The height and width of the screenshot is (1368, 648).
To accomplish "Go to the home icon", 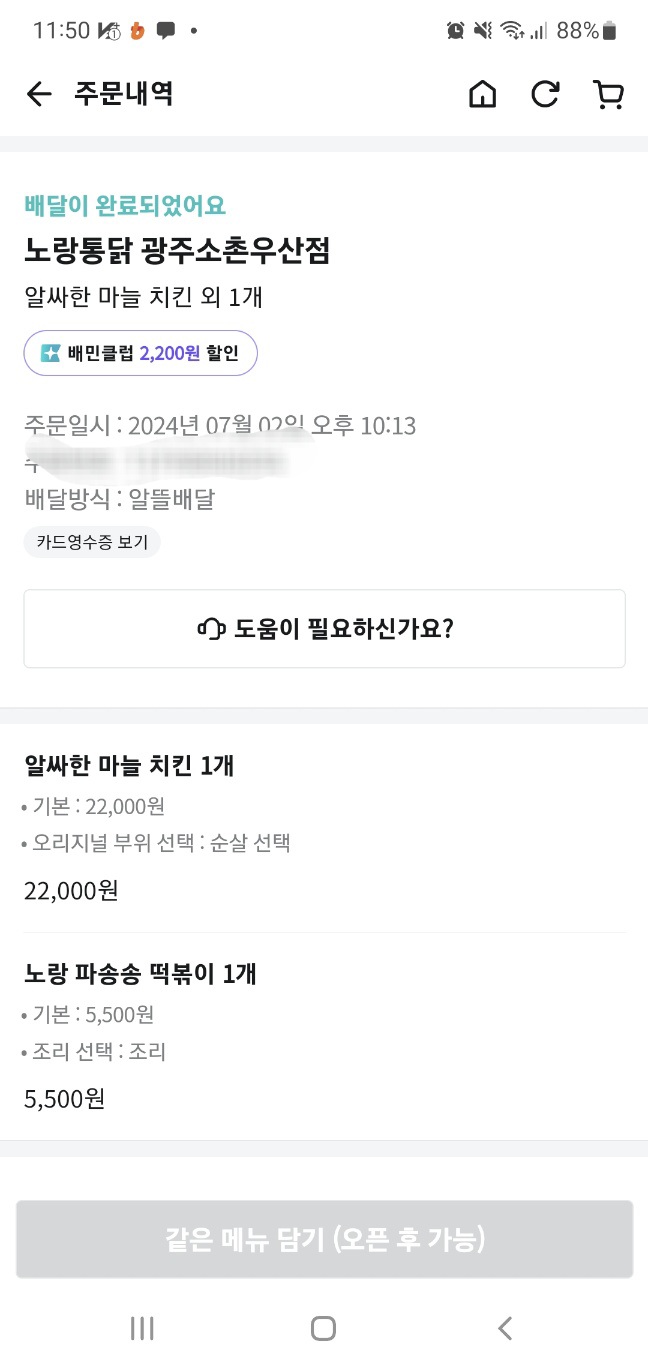I will (x=482, y=94).
